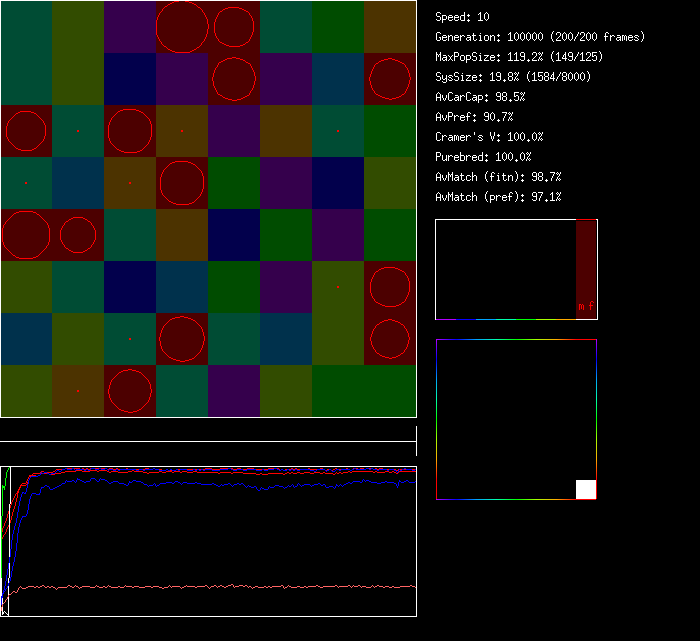Screen dimensions: 700x641
Task: Click the red 'm f' label in the histogram
Action: (x=586, y=307)
